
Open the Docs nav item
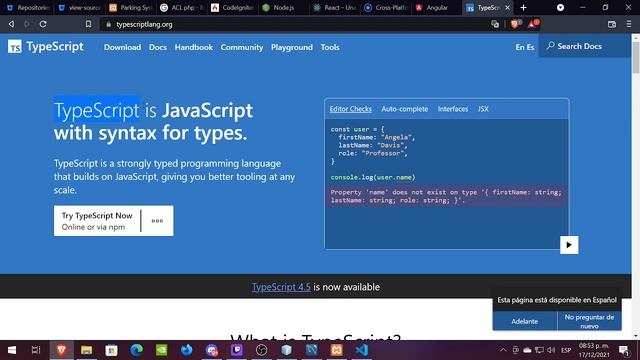click(x=158, y=47)
